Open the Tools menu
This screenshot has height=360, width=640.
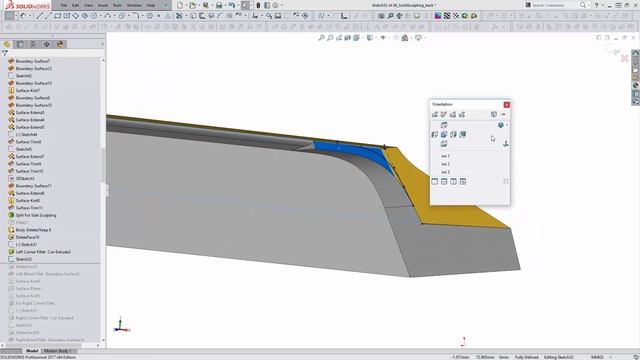pyautogui.click(x=117, y=5)
